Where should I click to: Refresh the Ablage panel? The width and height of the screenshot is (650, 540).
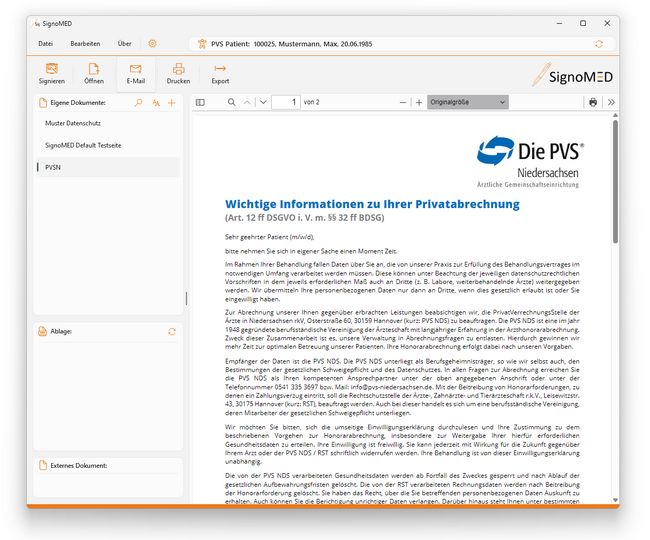coord(172,332)
